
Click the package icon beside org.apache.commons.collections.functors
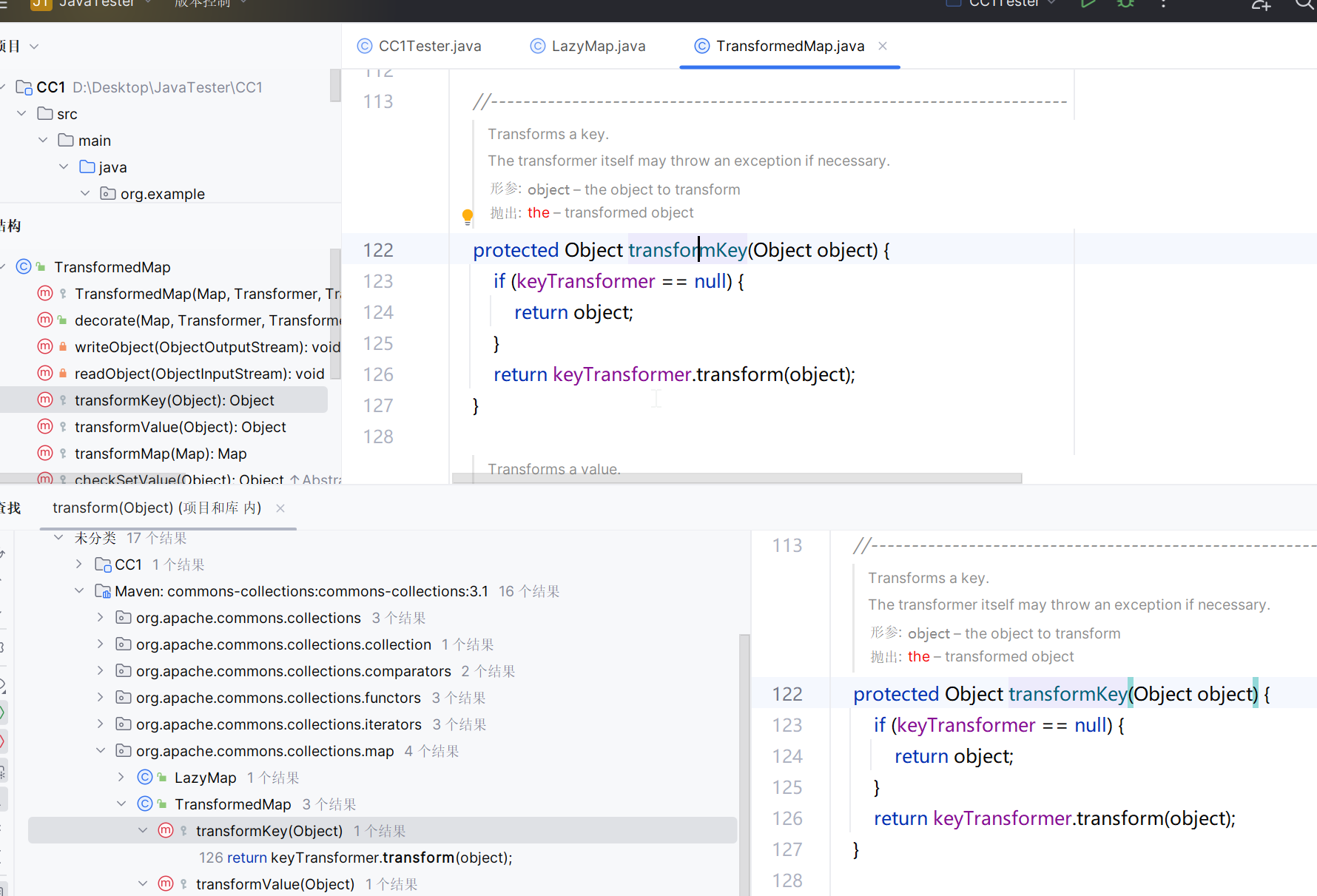click(124, 698)
